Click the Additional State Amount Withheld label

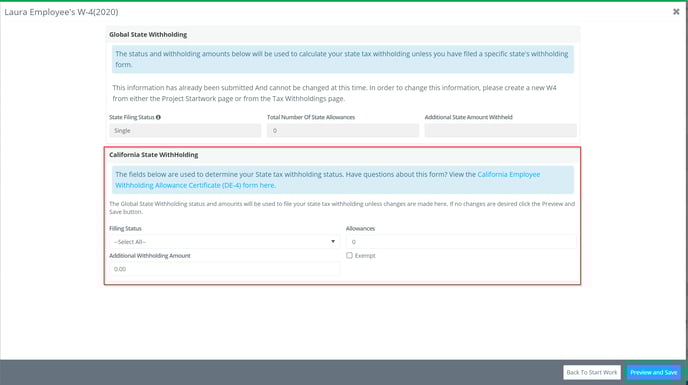[x=468, y=117]
